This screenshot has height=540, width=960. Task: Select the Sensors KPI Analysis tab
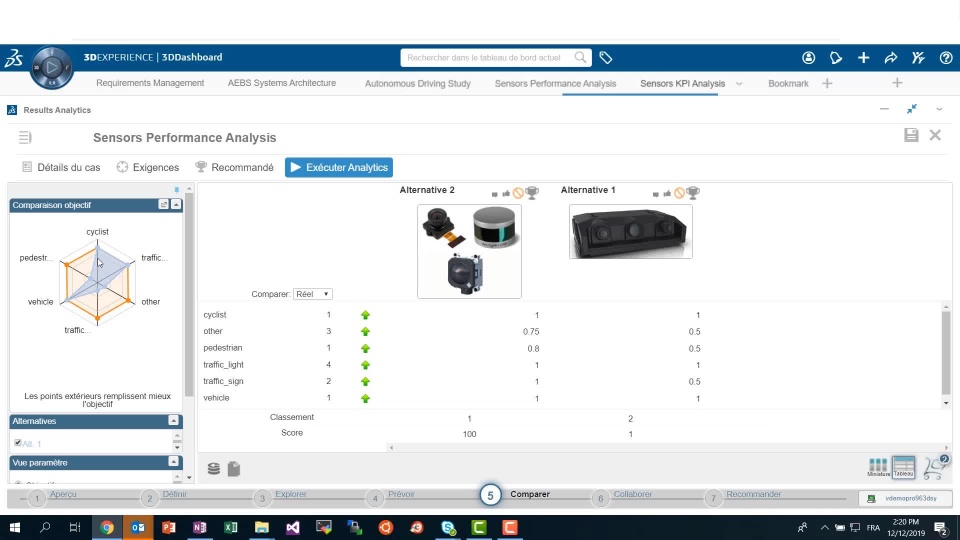click(x=682, y=84)
